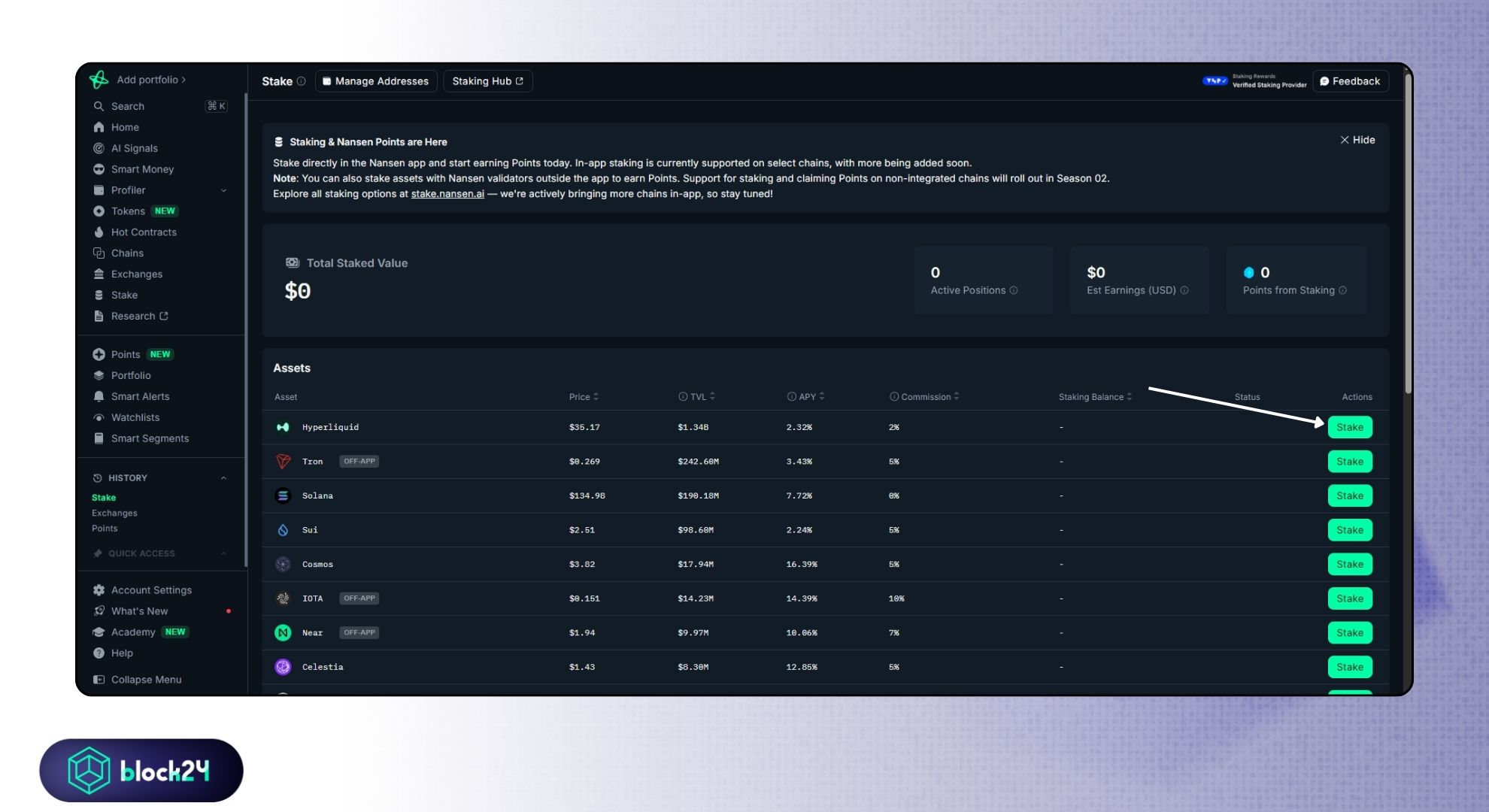Image resolution: width=1489 pixels, height=812 pixels.
Task: Click Points from Staking info icon
Action: (x=1343, y=290)
